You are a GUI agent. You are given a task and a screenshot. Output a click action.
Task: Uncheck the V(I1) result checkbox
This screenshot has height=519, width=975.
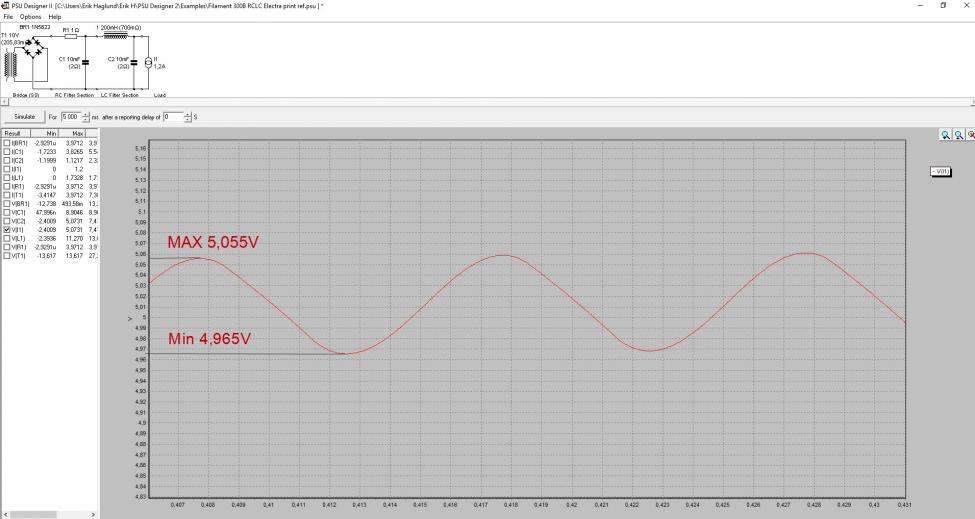coord(7,230)
